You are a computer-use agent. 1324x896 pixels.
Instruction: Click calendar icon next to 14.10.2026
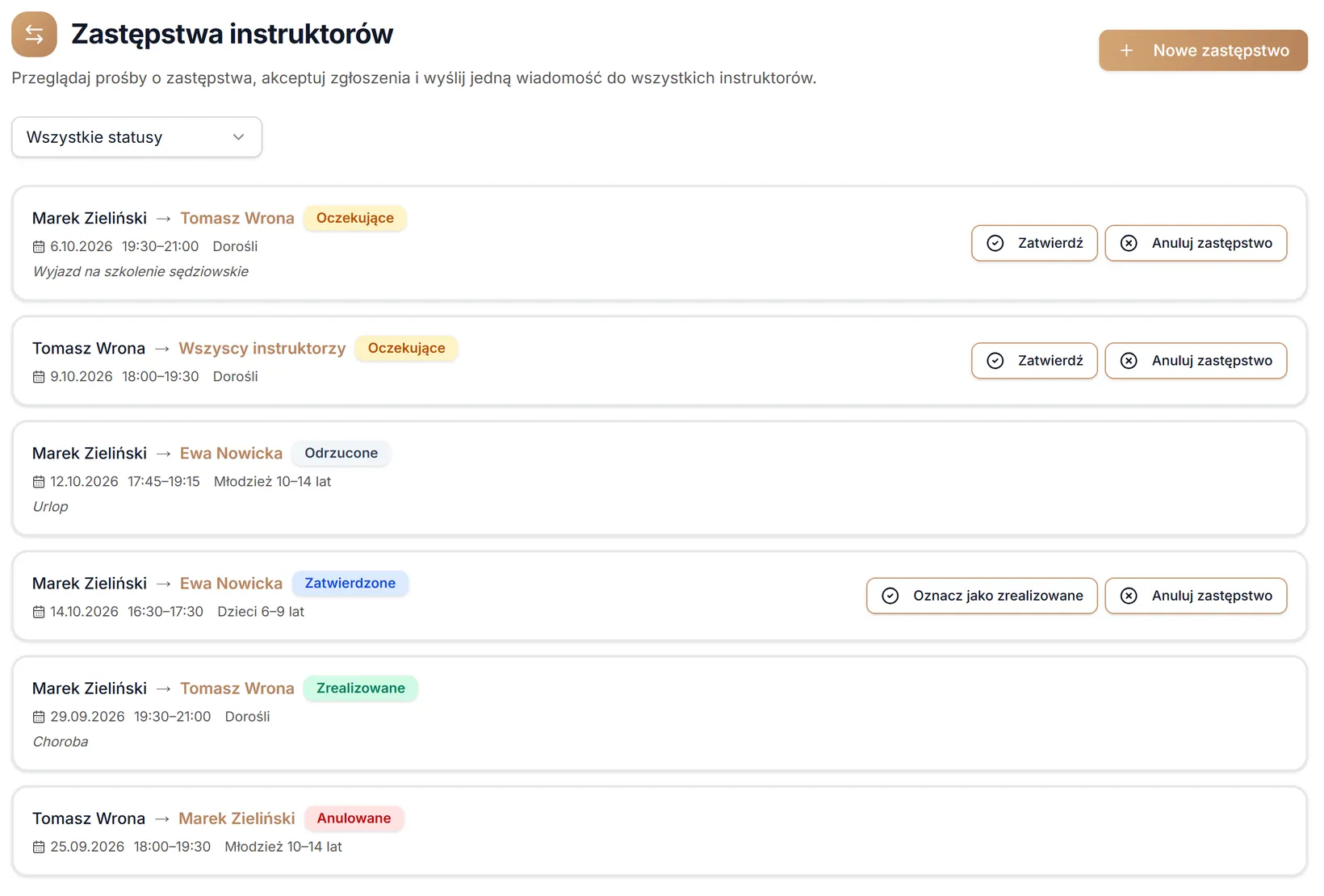point(39,612)
